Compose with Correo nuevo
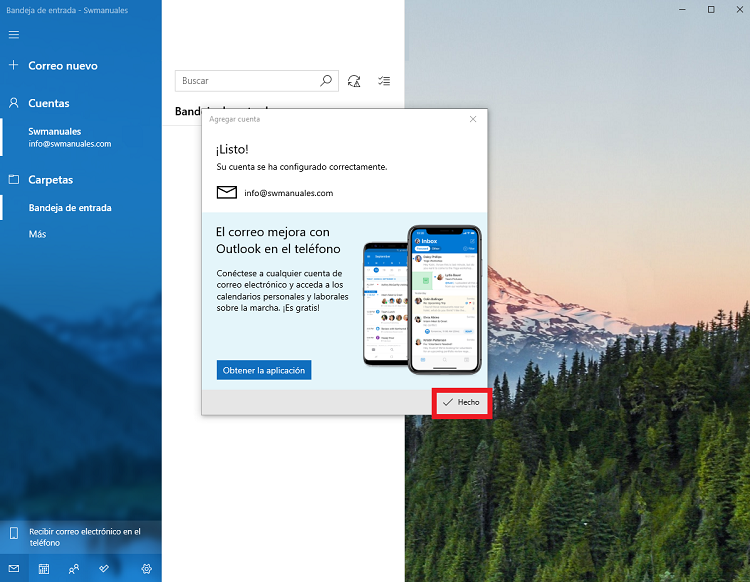 click(x=63, y=66)
